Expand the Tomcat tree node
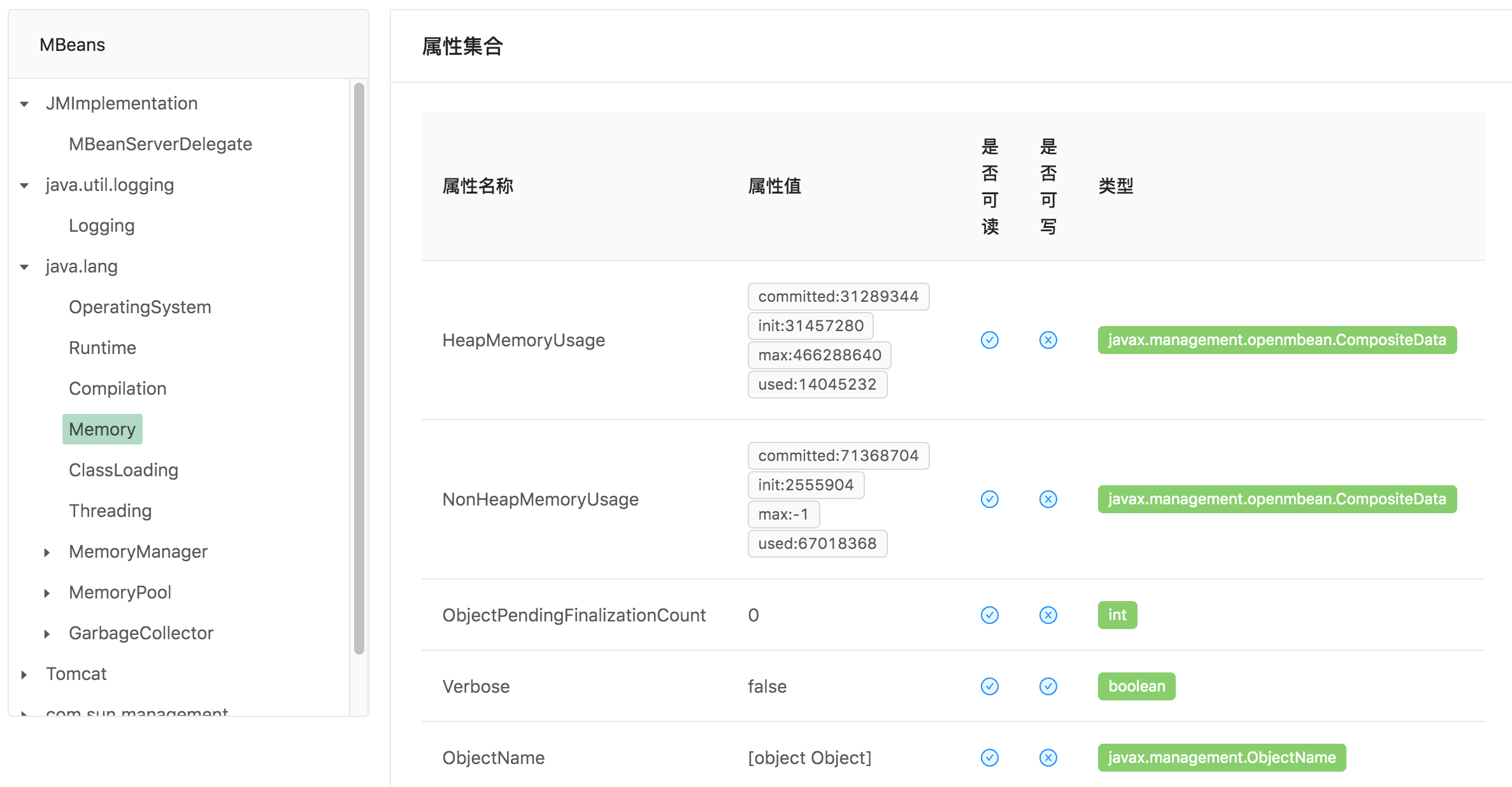This screenshot has width=1512, height=787. 24,674
